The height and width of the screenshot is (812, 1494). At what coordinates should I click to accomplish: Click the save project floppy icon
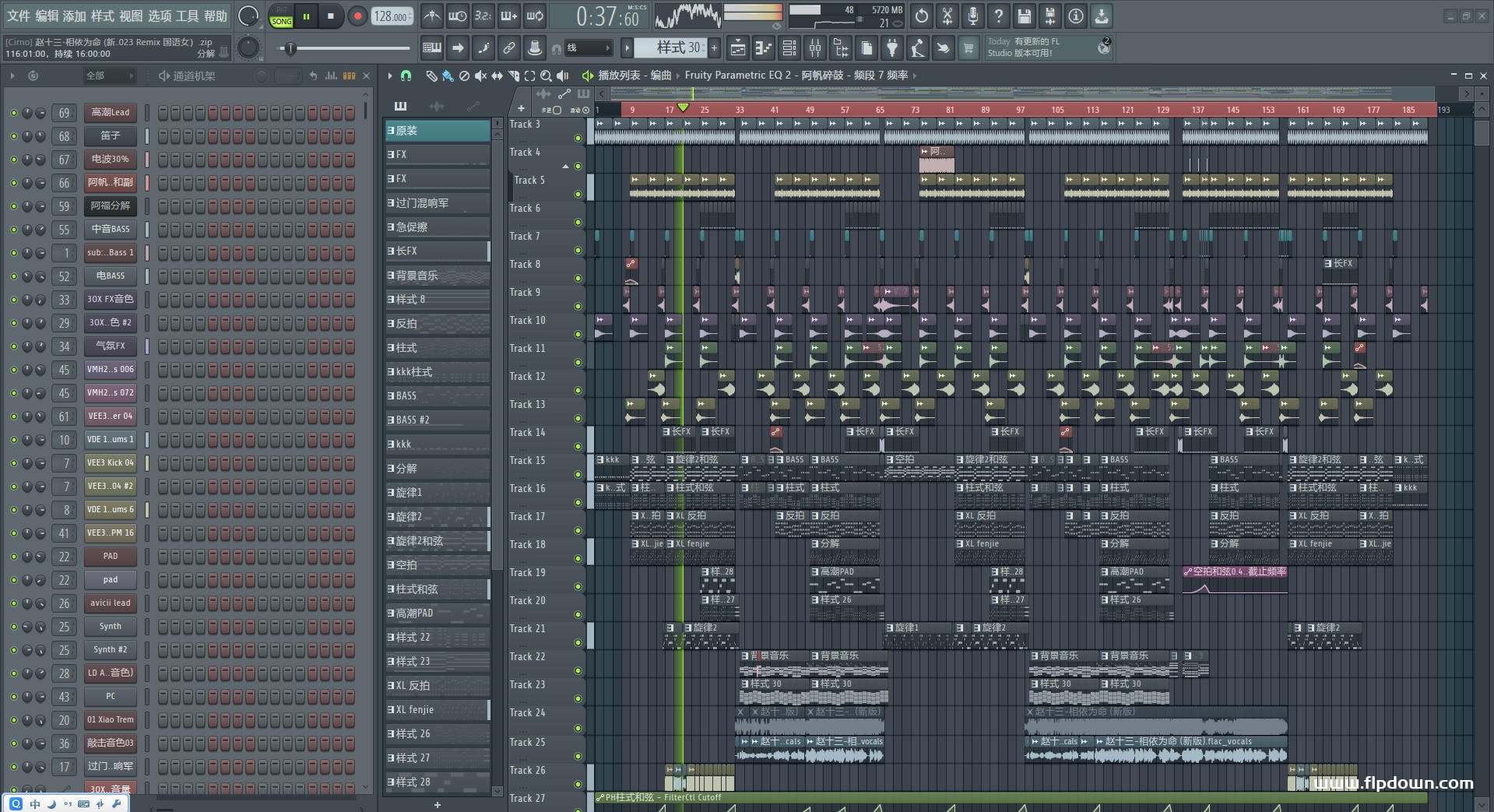1024,16
